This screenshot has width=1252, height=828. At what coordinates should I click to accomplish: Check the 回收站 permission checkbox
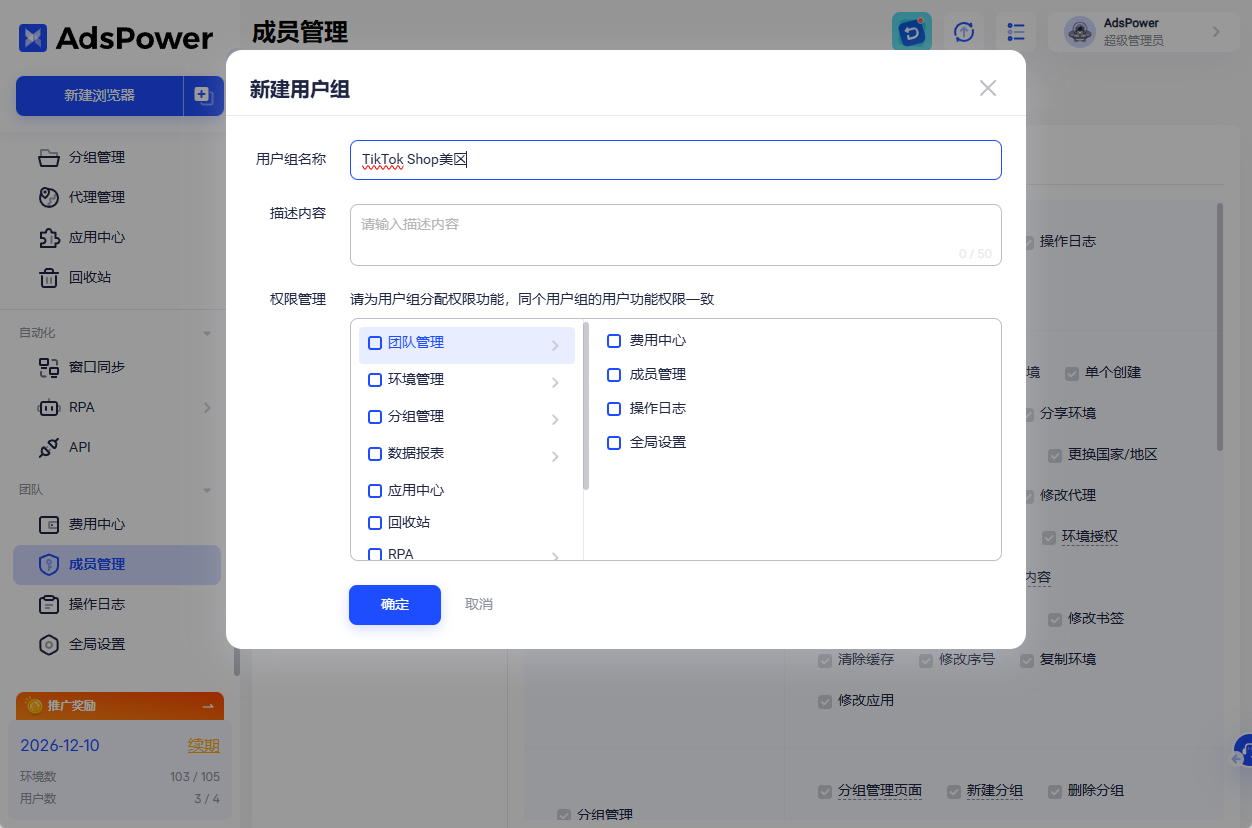(375, 523)
